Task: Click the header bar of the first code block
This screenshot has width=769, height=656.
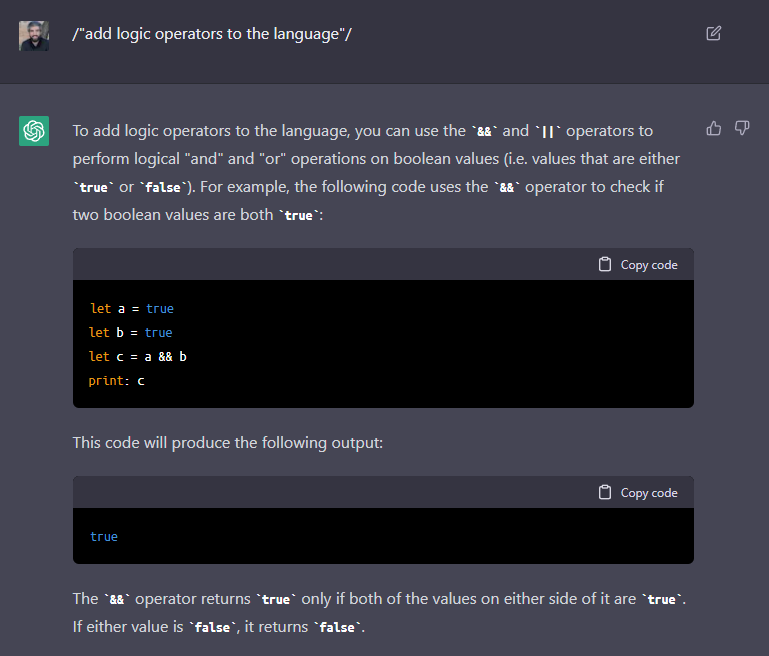Action: [384, 264]
